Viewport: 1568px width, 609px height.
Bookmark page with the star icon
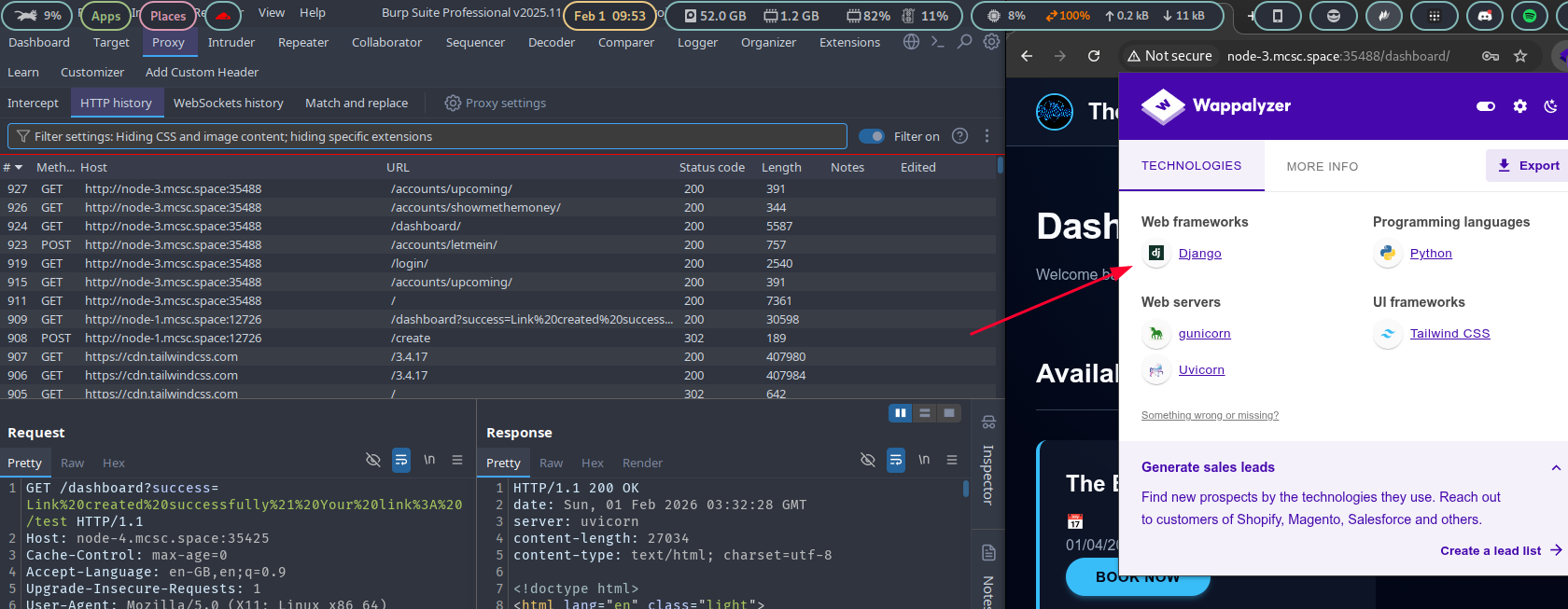(1520, 56)
